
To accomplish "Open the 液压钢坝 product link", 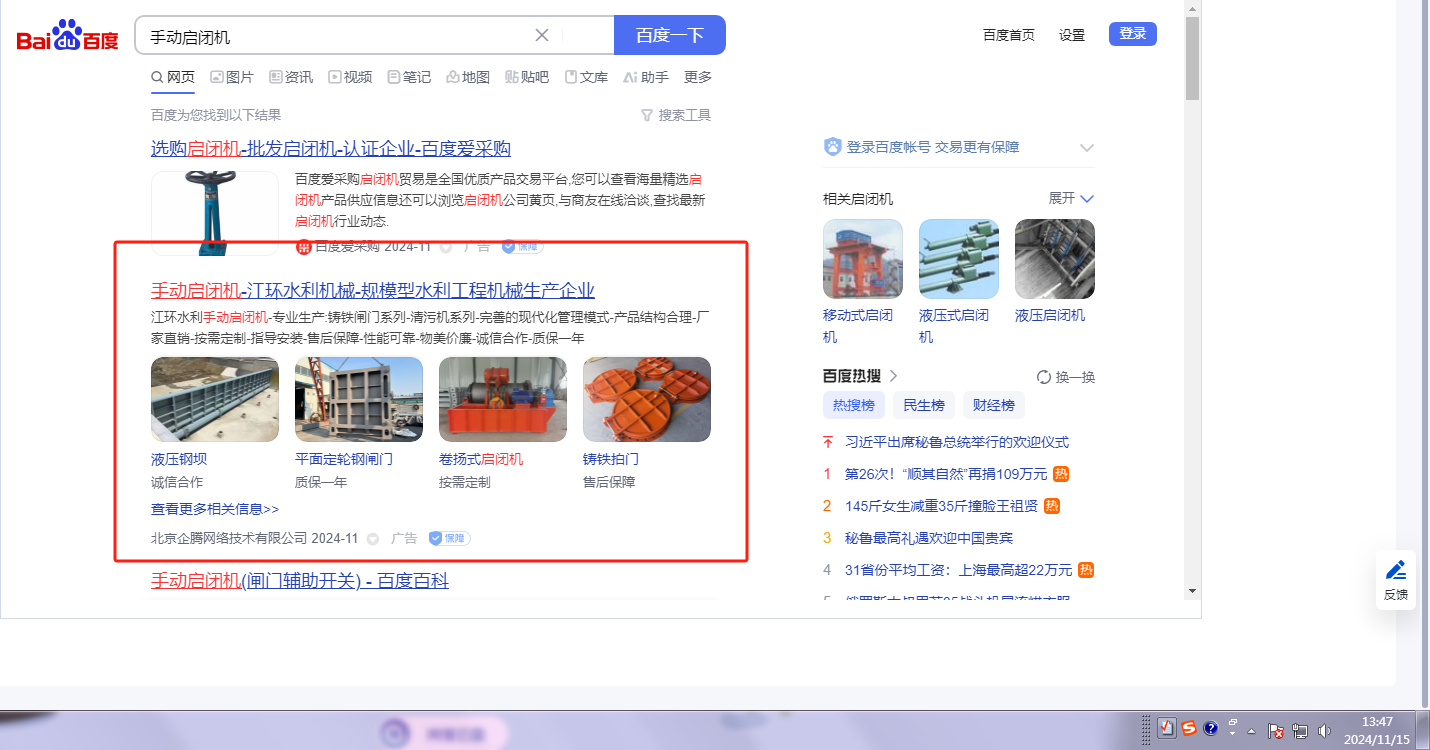I will (x=179, y=460).
